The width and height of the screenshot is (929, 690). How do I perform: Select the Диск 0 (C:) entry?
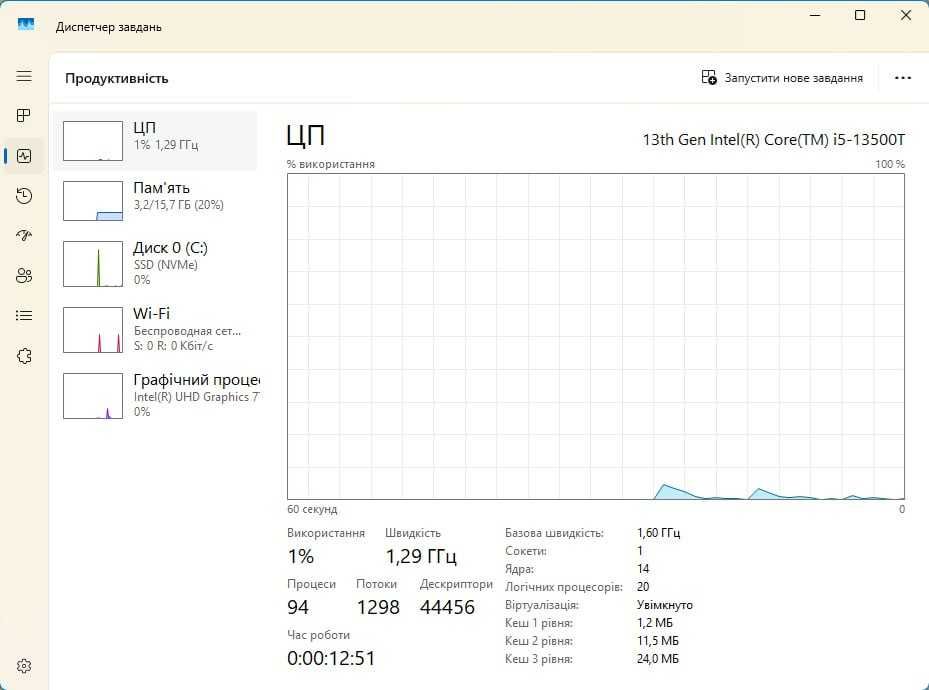coord(156,264)
